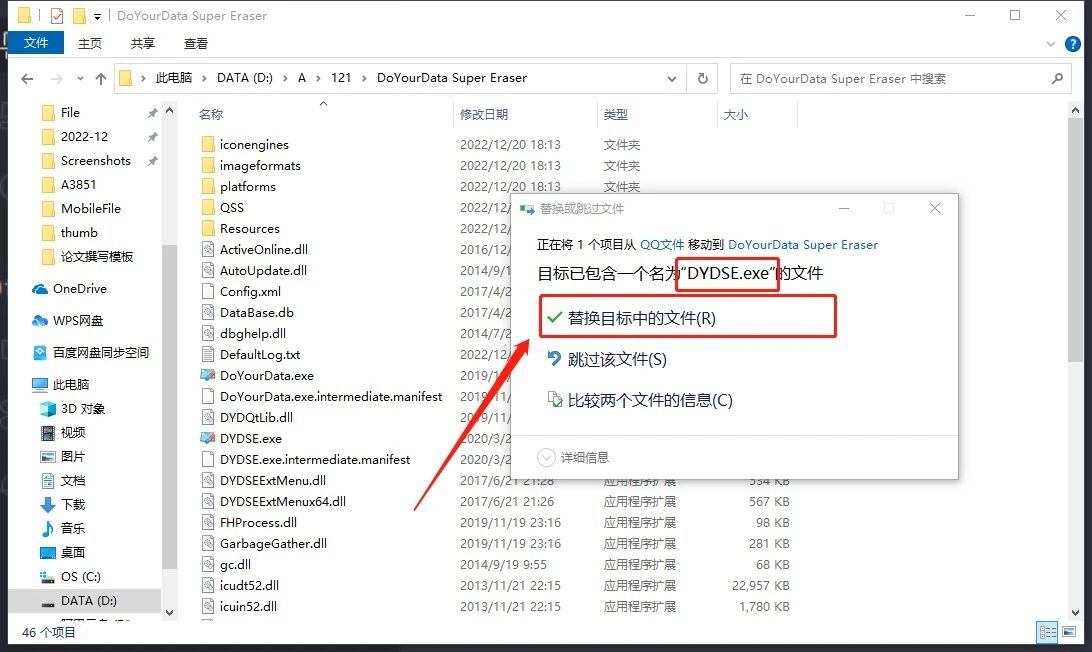1092x652 pixels.
Task: Expand 详细信息 in the replace dialog
Action: [x=573, y=457]
